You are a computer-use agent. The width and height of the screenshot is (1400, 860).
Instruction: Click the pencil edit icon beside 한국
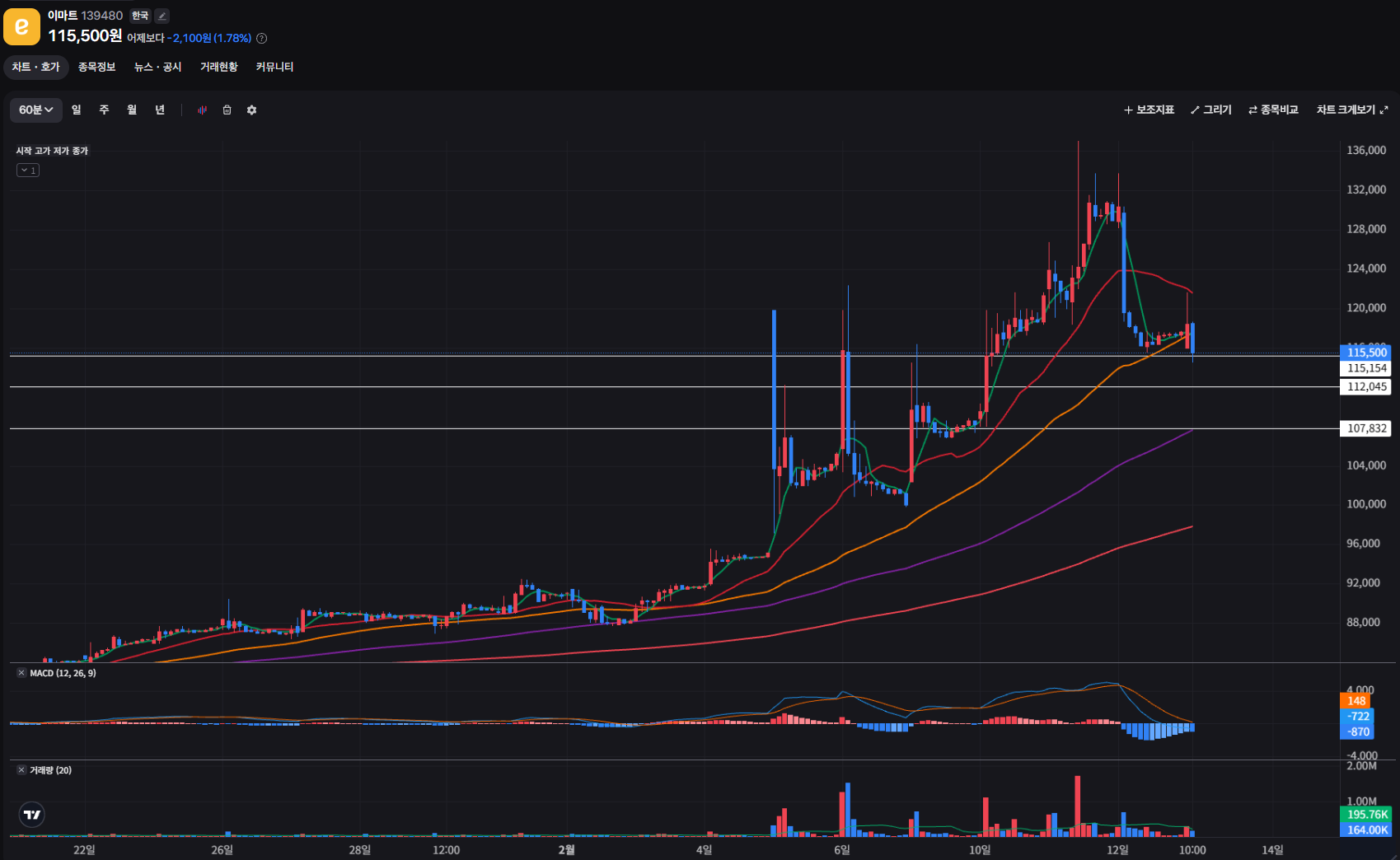162,16
